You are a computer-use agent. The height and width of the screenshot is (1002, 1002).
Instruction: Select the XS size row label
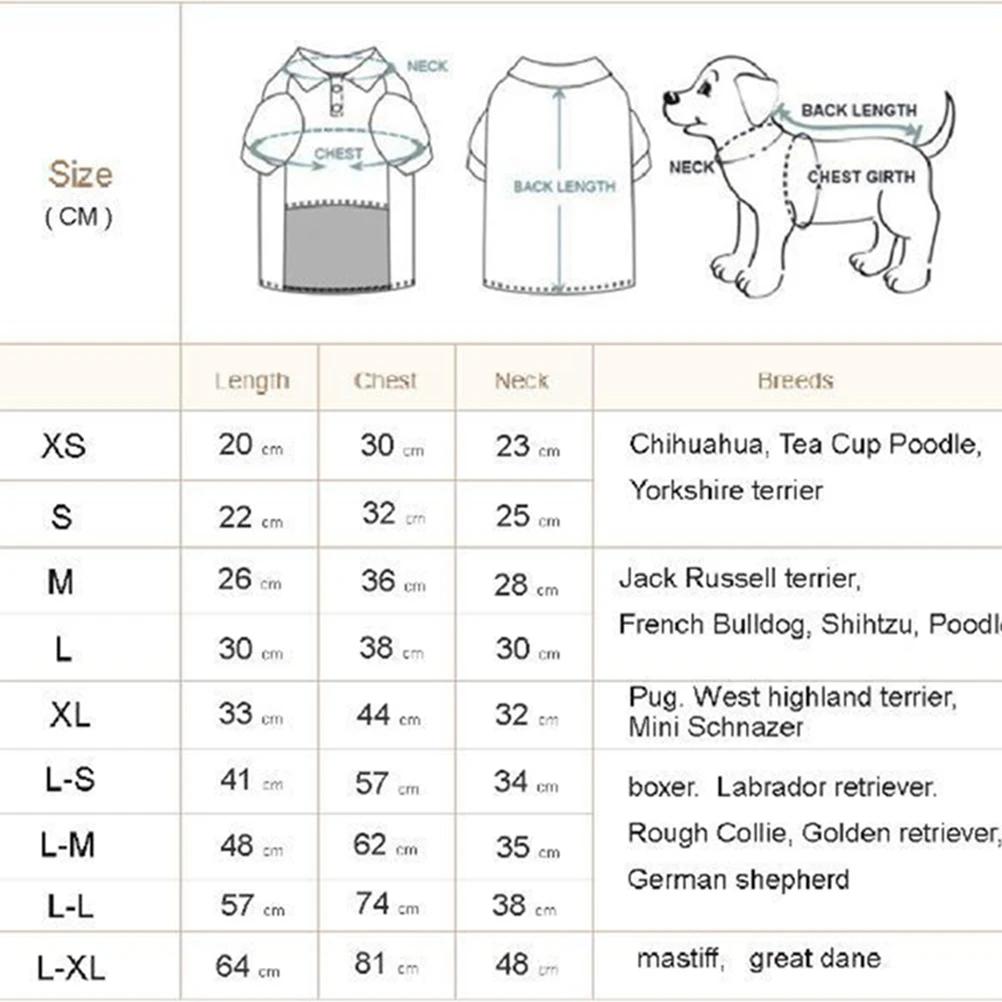tap(63, 446)
